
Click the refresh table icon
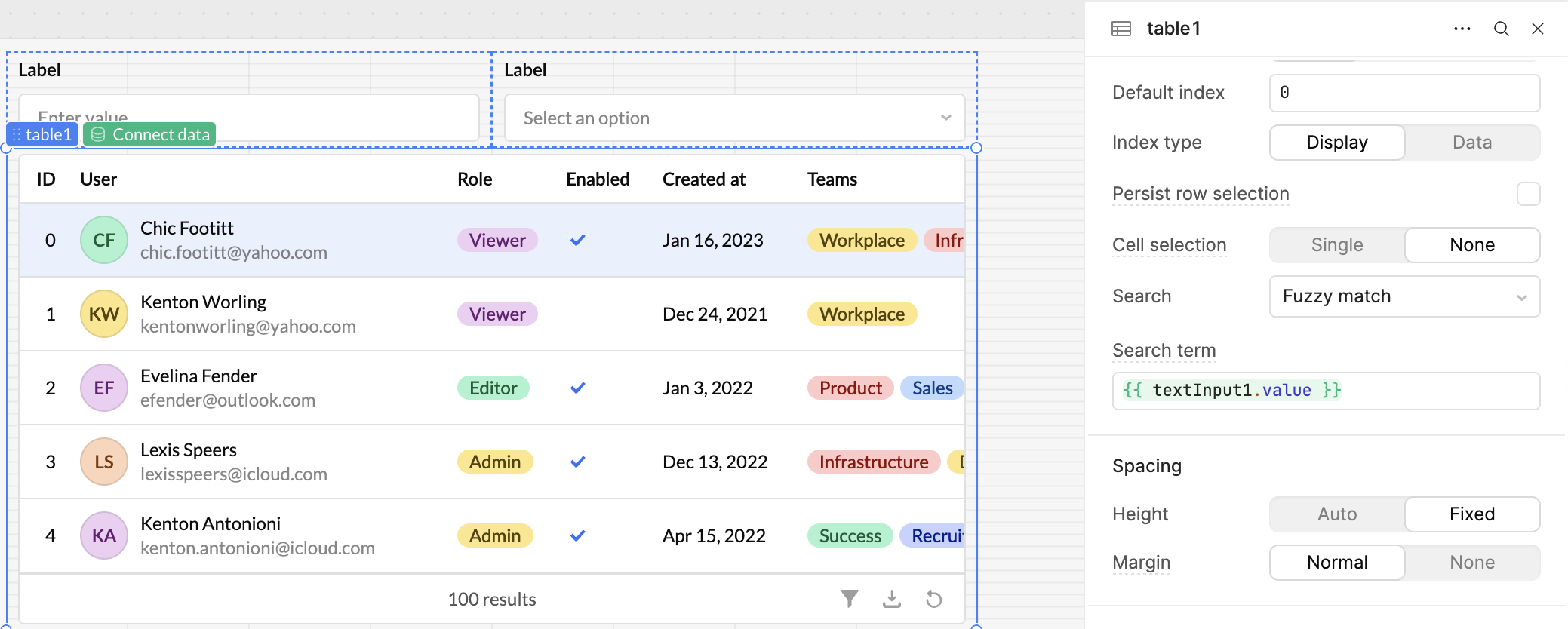(x=934, y=599)
